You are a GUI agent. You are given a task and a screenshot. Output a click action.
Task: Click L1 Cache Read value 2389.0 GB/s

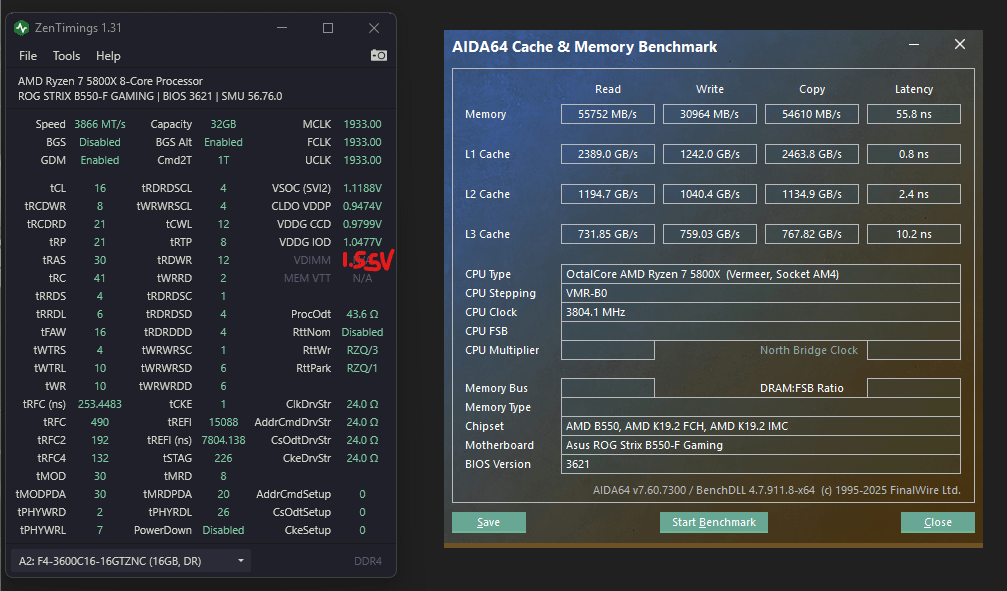[608, 154]
